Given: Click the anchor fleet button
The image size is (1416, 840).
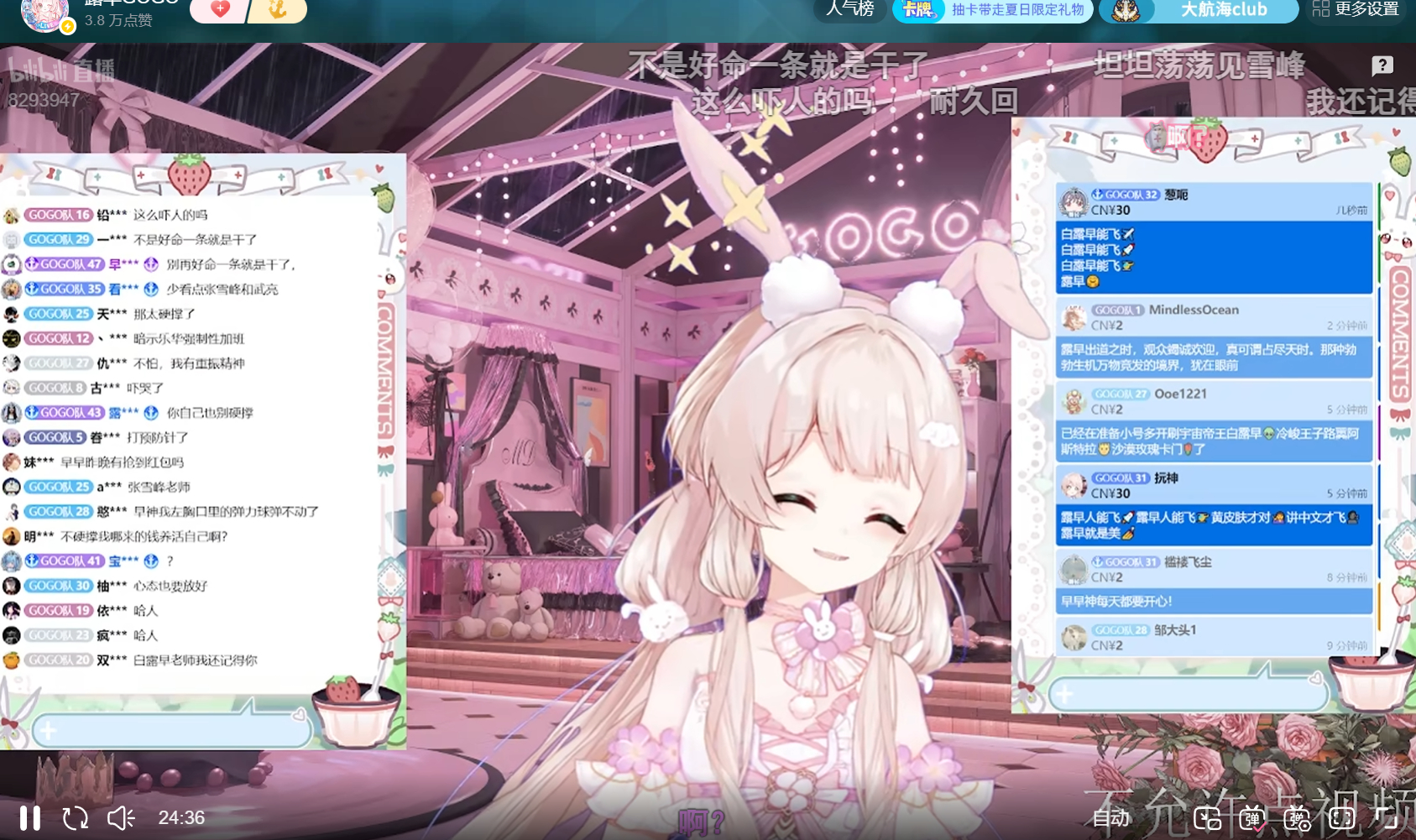Looking at the screenshot, I should pos(278,9).
